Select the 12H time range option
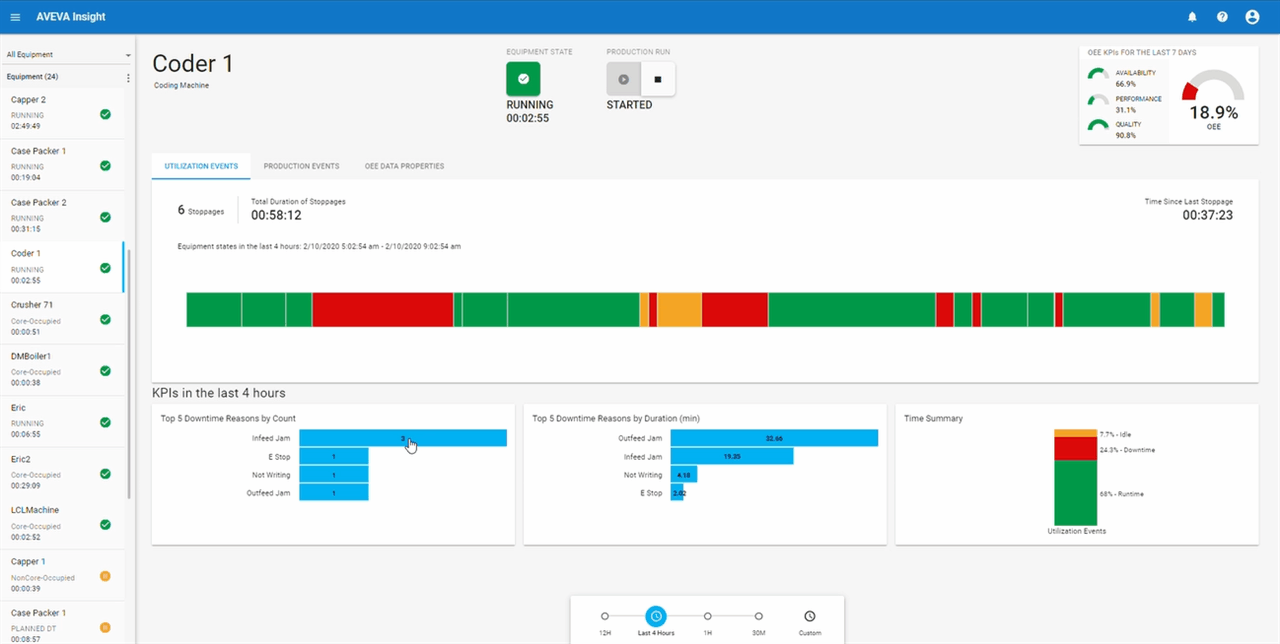Viewport: 1280px width, 644px height. tap(605, 616)
